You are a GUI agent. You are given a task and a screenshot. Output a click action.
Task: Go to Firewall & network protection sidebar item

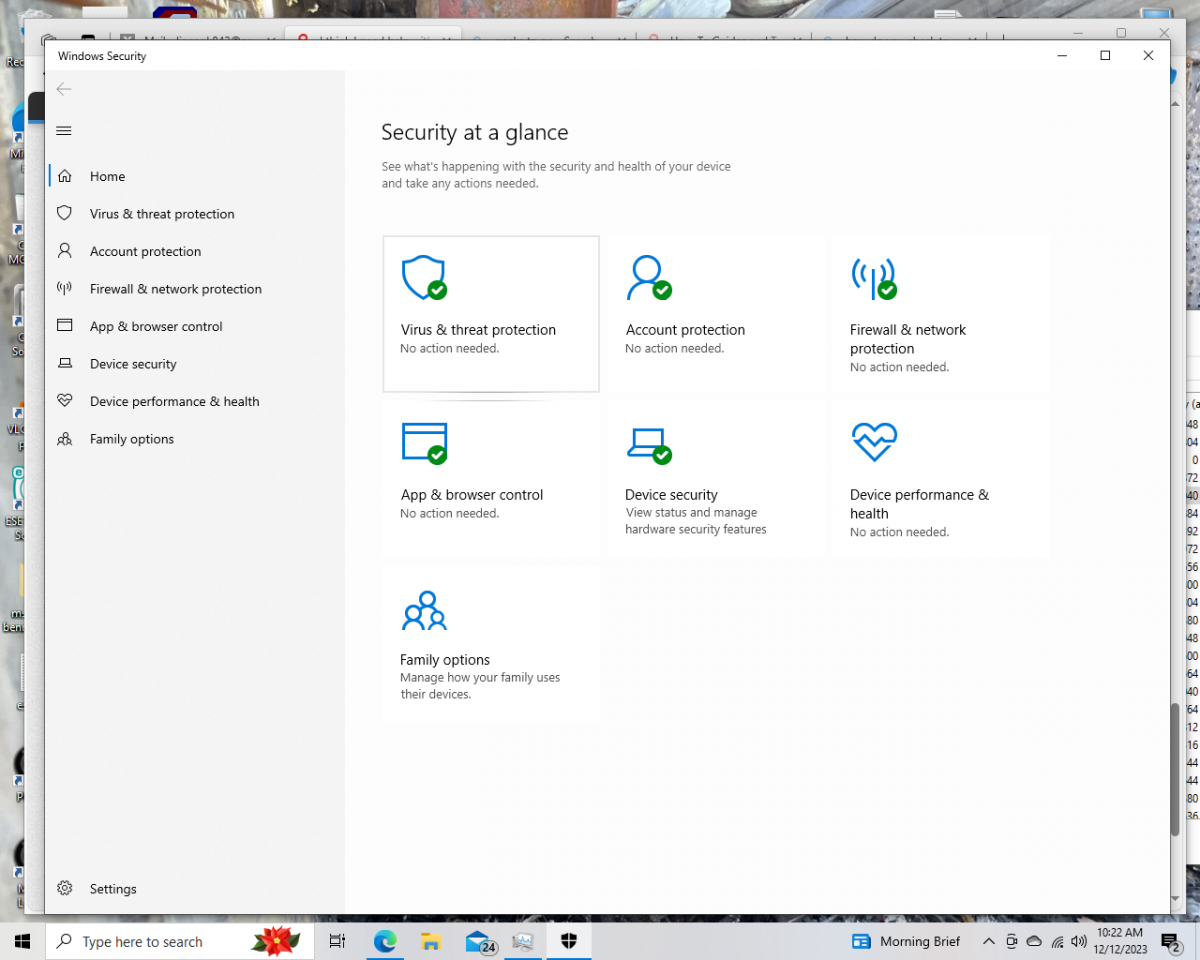195,289
